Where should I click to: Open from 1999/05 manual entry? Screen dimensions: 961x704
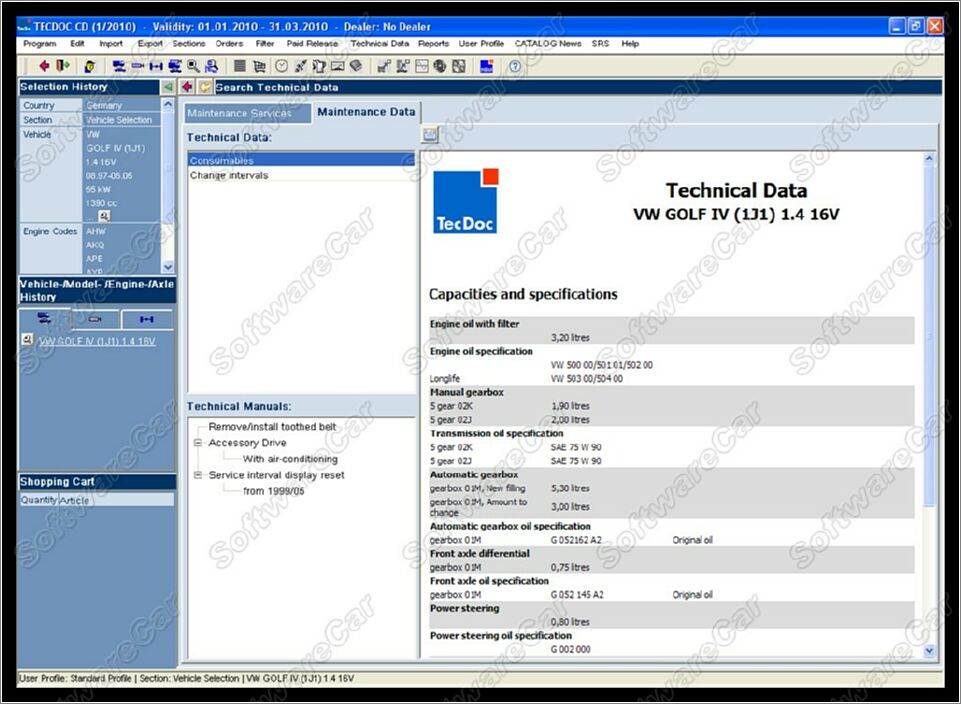[273, 491]
